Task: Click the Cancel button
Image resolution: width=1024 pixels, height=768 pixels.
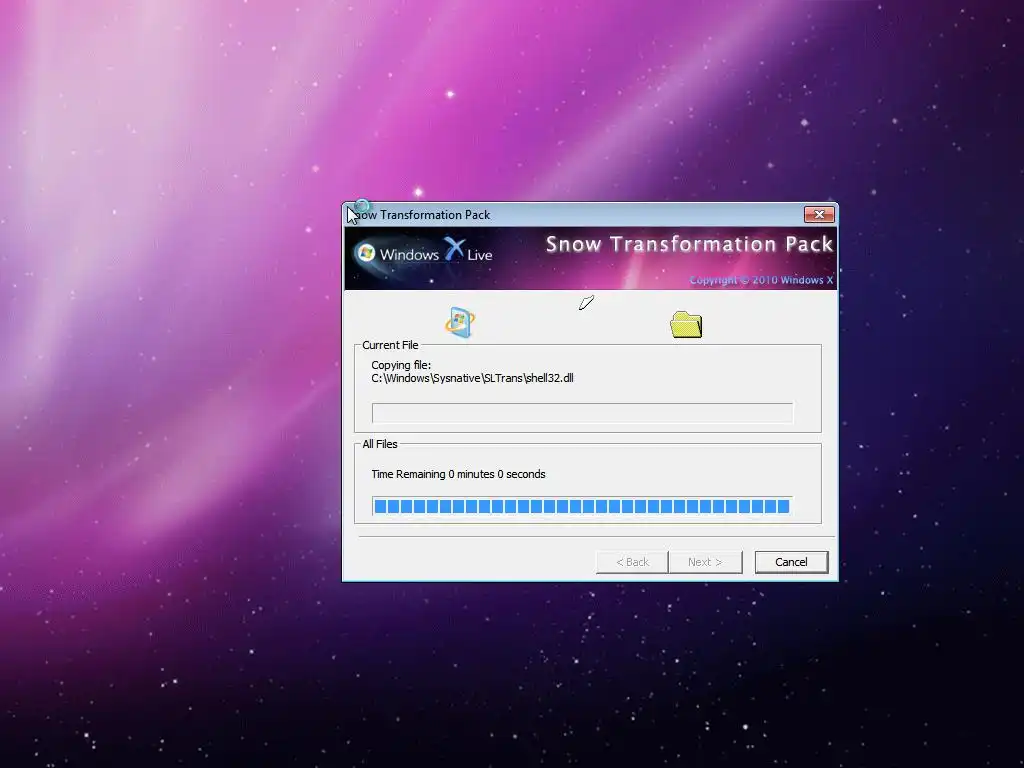Action: click(x=791, y=562)
